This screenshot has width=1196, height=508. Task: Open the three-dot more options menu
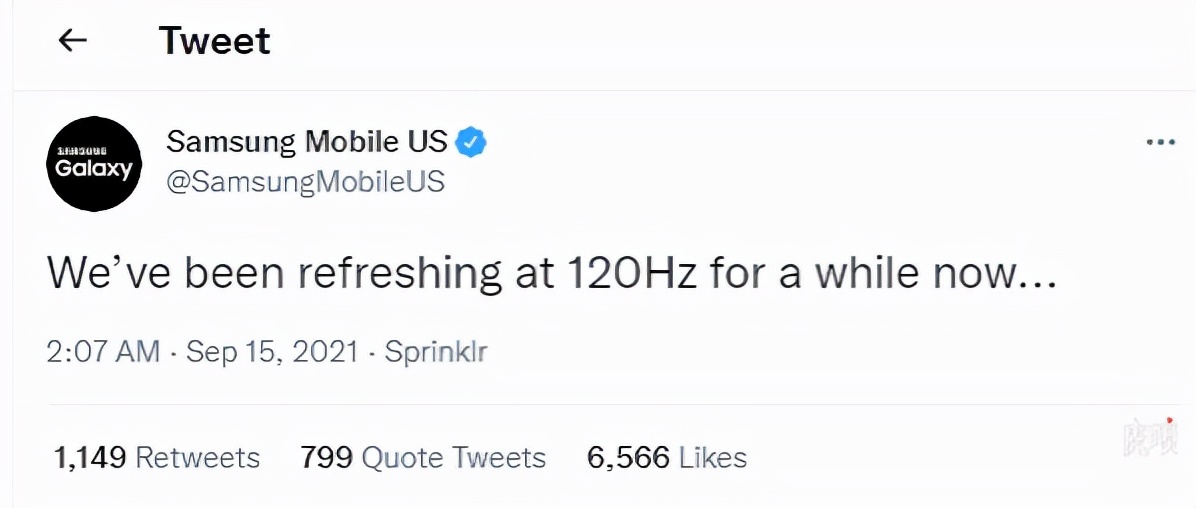click(x=1160, y=143)
